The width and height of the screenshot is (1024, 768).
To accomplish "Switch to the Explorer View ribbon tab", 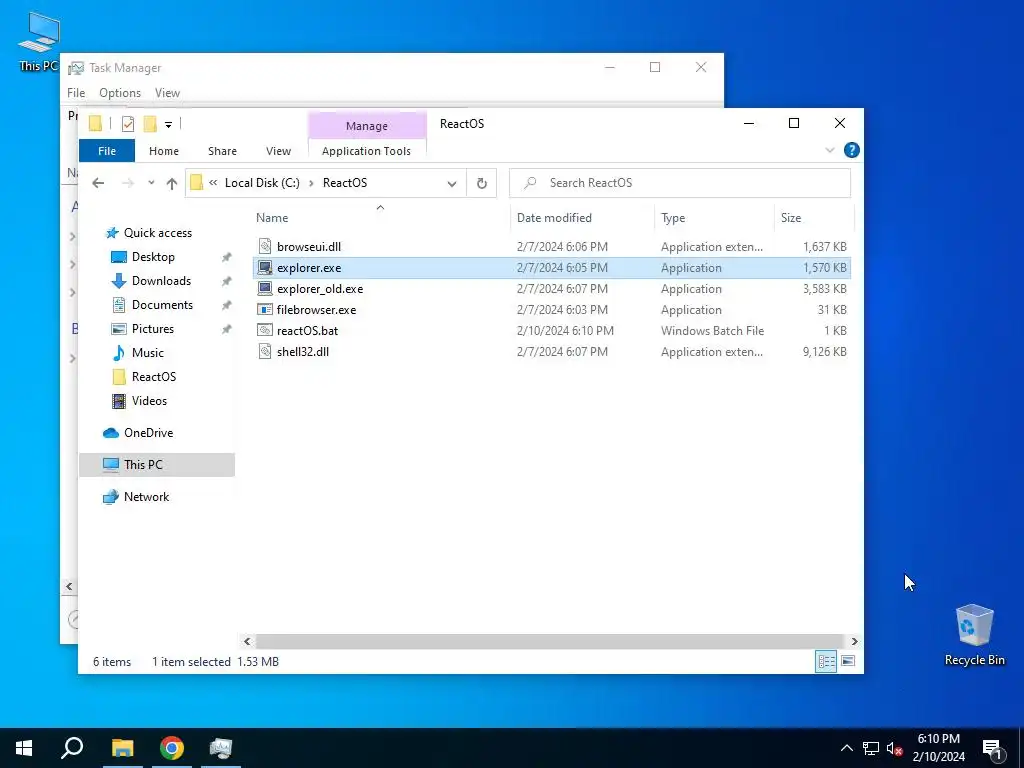I will click(x=278, y=151).
